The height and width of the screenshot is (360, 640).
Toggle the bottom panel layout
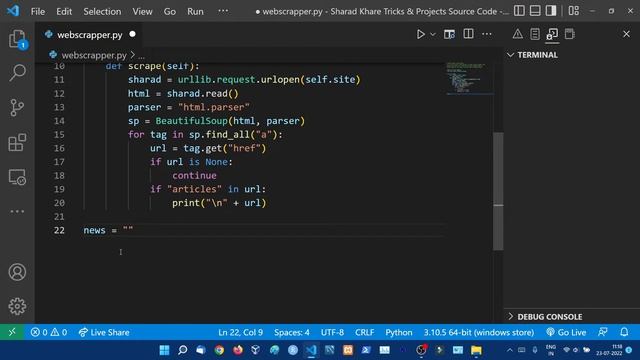click(x=535, y=11)
